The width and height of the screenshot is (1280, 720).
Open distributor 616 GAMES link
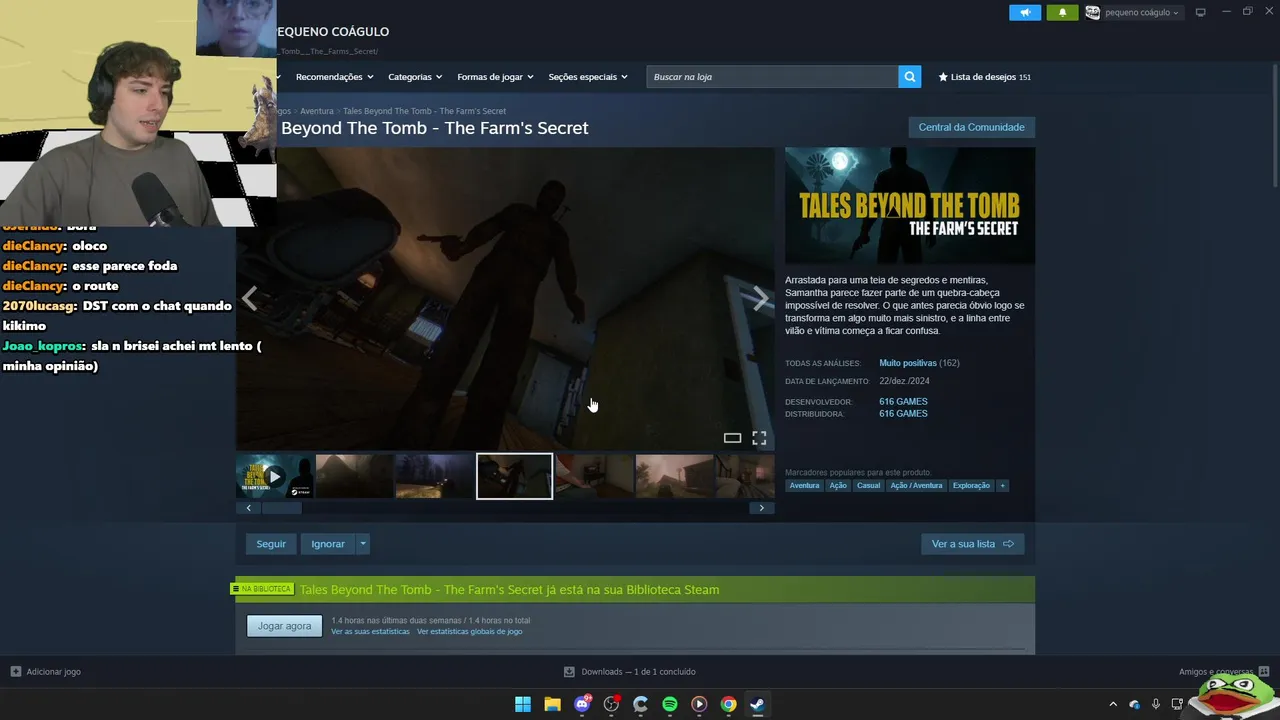[903, 414]
